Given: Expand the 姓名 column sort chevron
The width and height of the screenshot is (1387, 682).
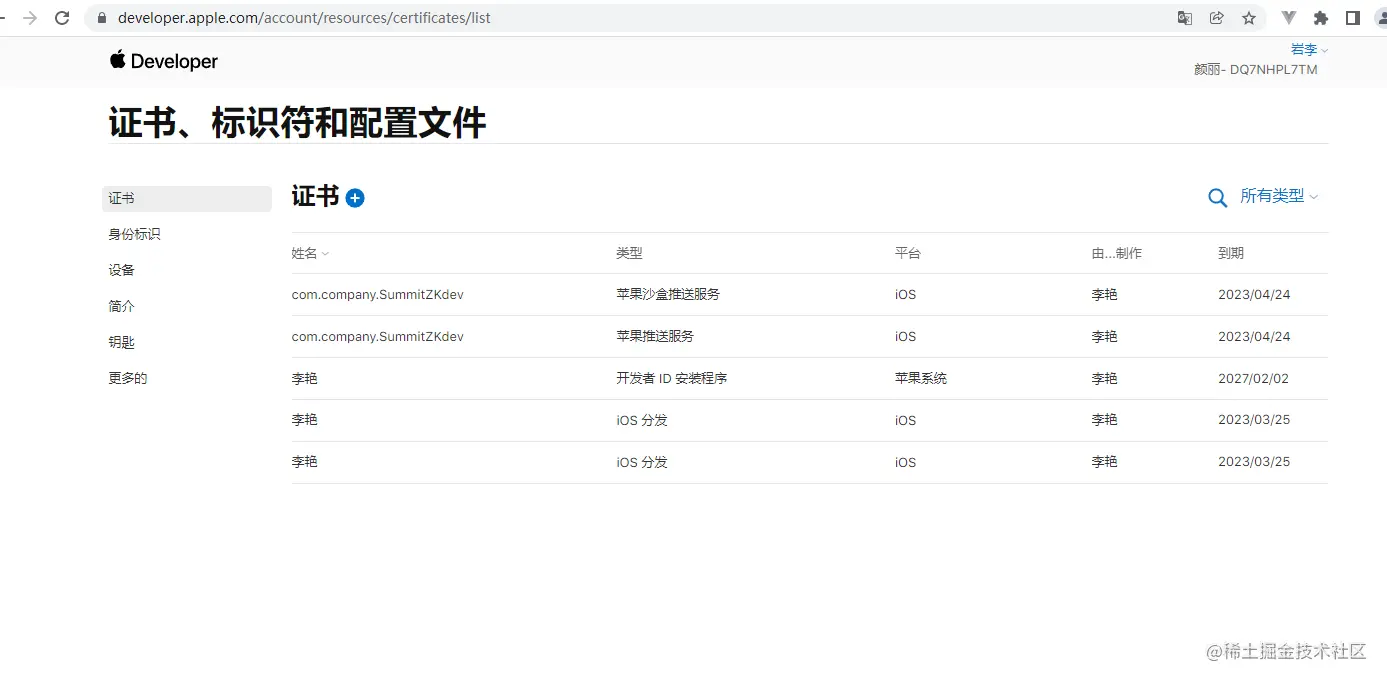Looking at the screenshot, I should (x=323, y=253).
